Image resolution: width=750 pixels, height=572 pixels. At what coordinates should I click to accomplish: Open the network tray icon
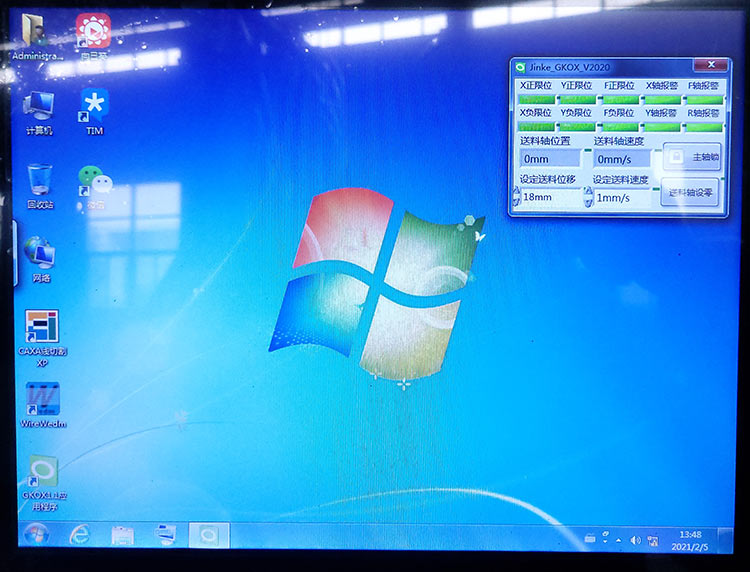pyautogui.click(x=652, y=540)
